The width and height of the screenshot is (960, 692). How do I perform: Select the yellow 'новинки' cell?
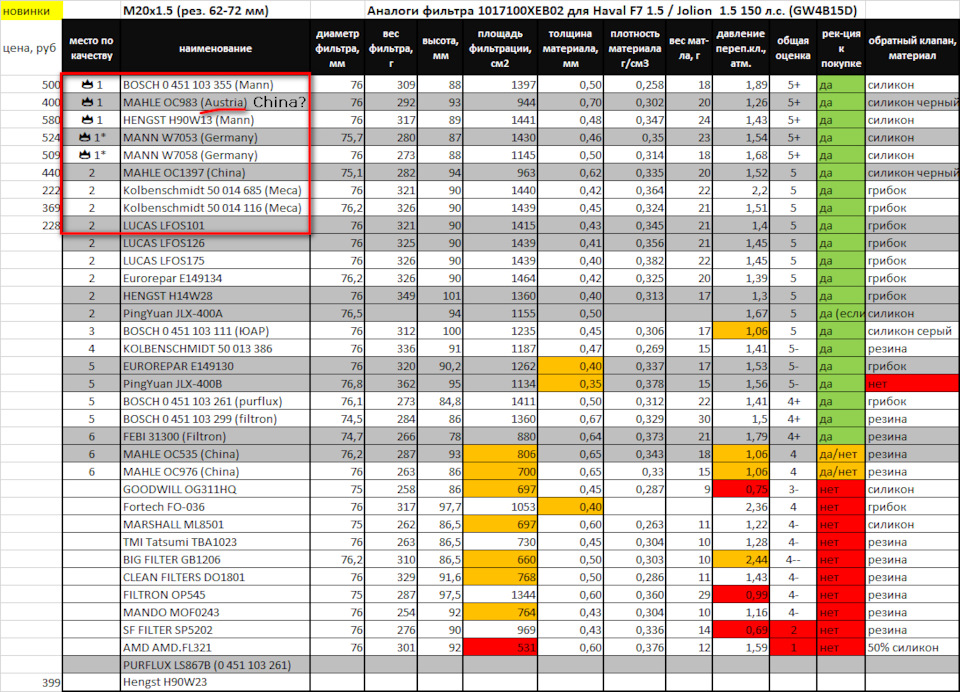(31, 10)
